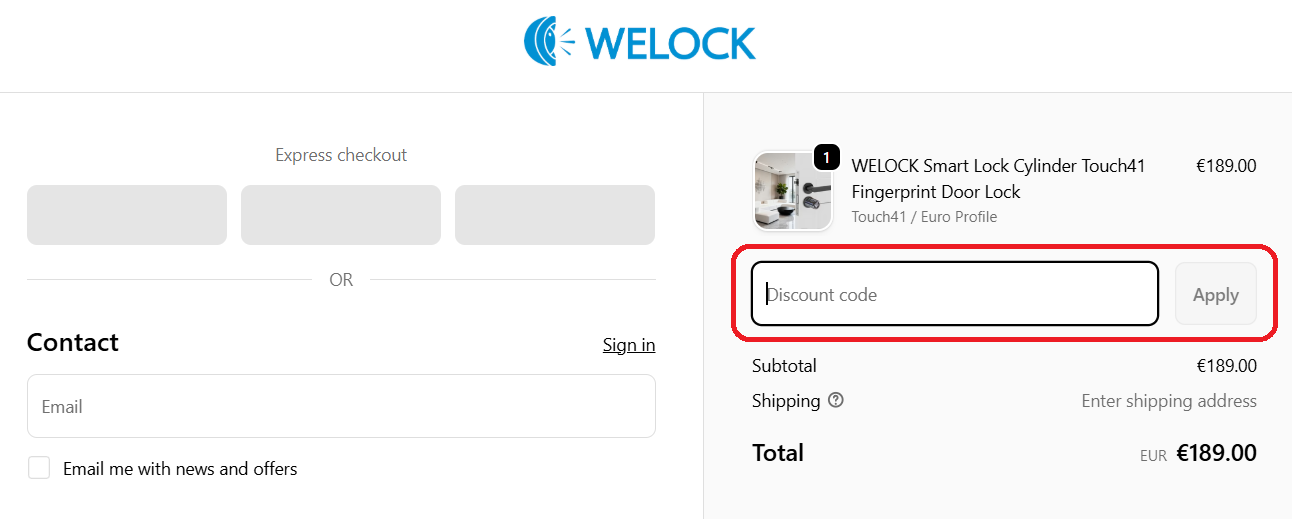
Task: Focus the Discount code input field
Action: pos(954,294)
